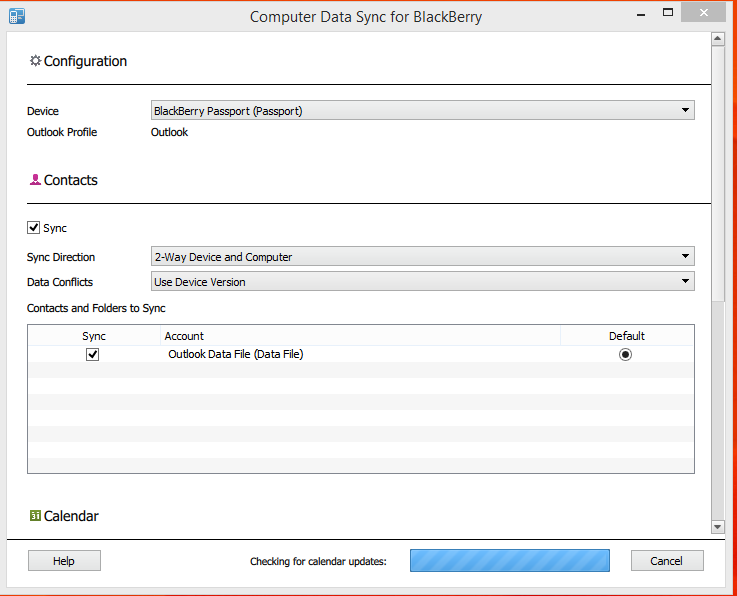Click 'Checking for calendar updates:' status text

pos(318,561)
